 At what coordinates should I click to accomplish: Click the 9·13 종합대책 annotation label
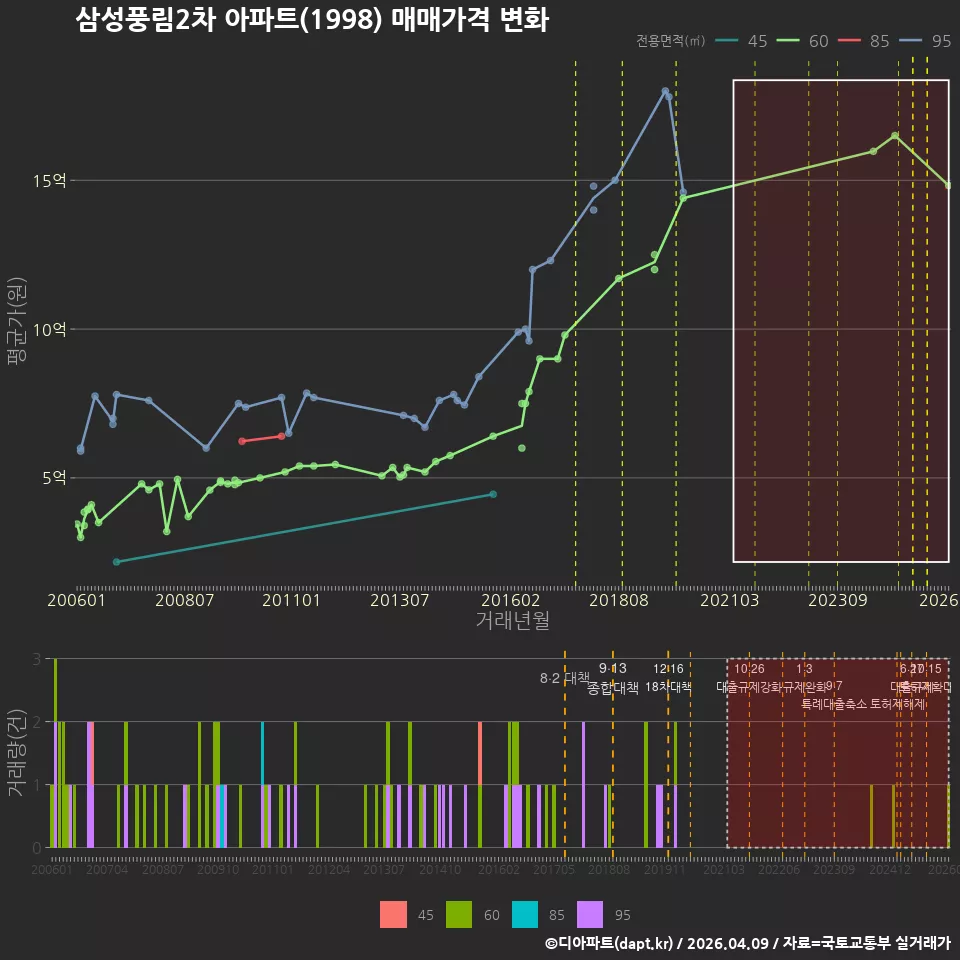612,678
